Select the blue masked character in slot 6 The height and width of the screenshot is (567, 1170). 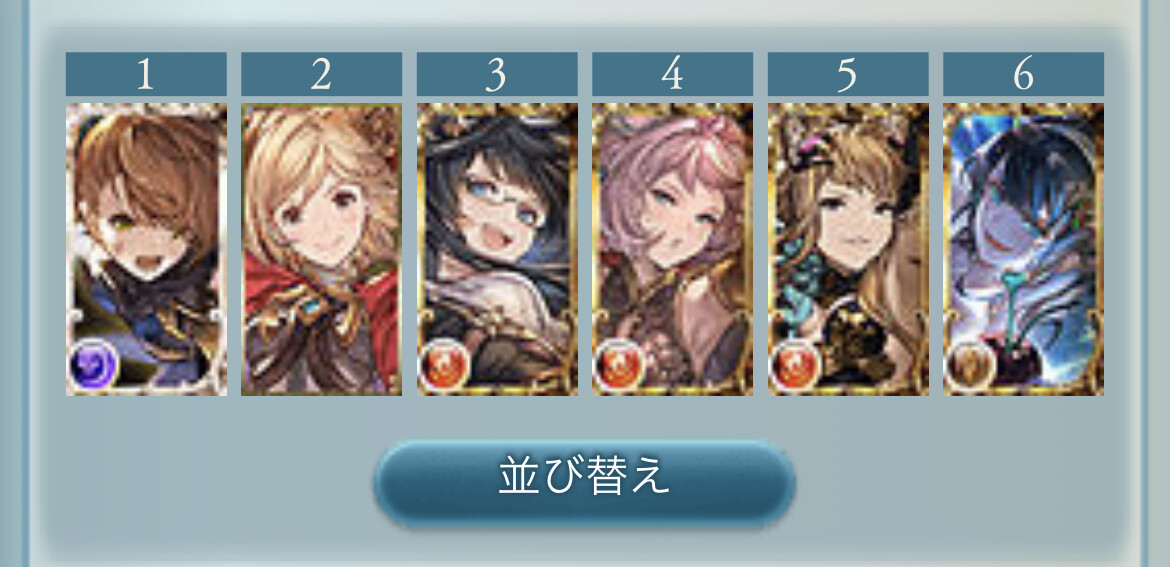click(1024, 249)
